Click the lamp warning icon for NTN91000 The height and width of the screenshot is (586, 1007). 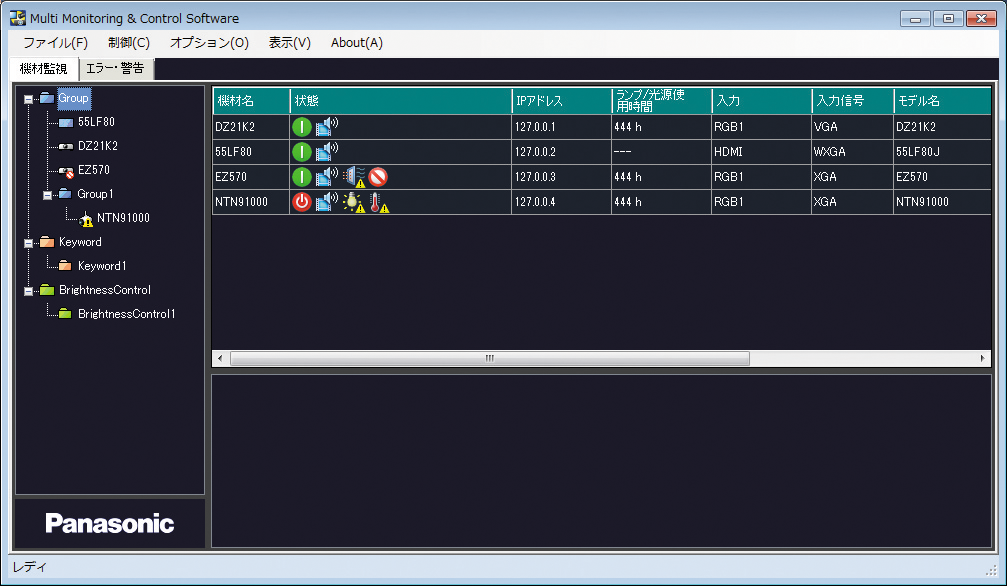354,202
